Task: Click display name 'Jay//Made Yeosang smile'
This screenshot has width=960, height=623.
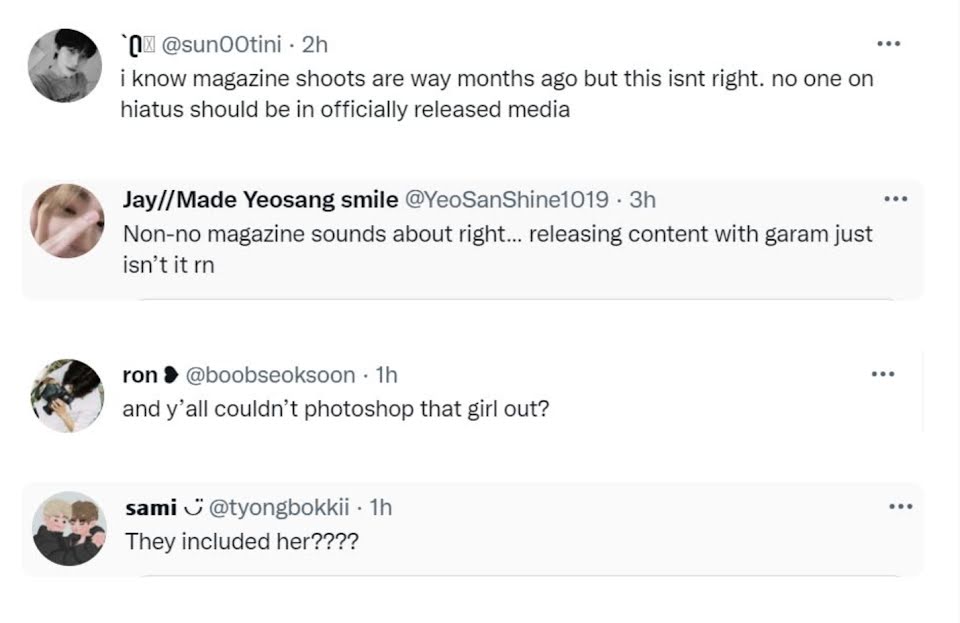Action: click(x=259, y=199)
